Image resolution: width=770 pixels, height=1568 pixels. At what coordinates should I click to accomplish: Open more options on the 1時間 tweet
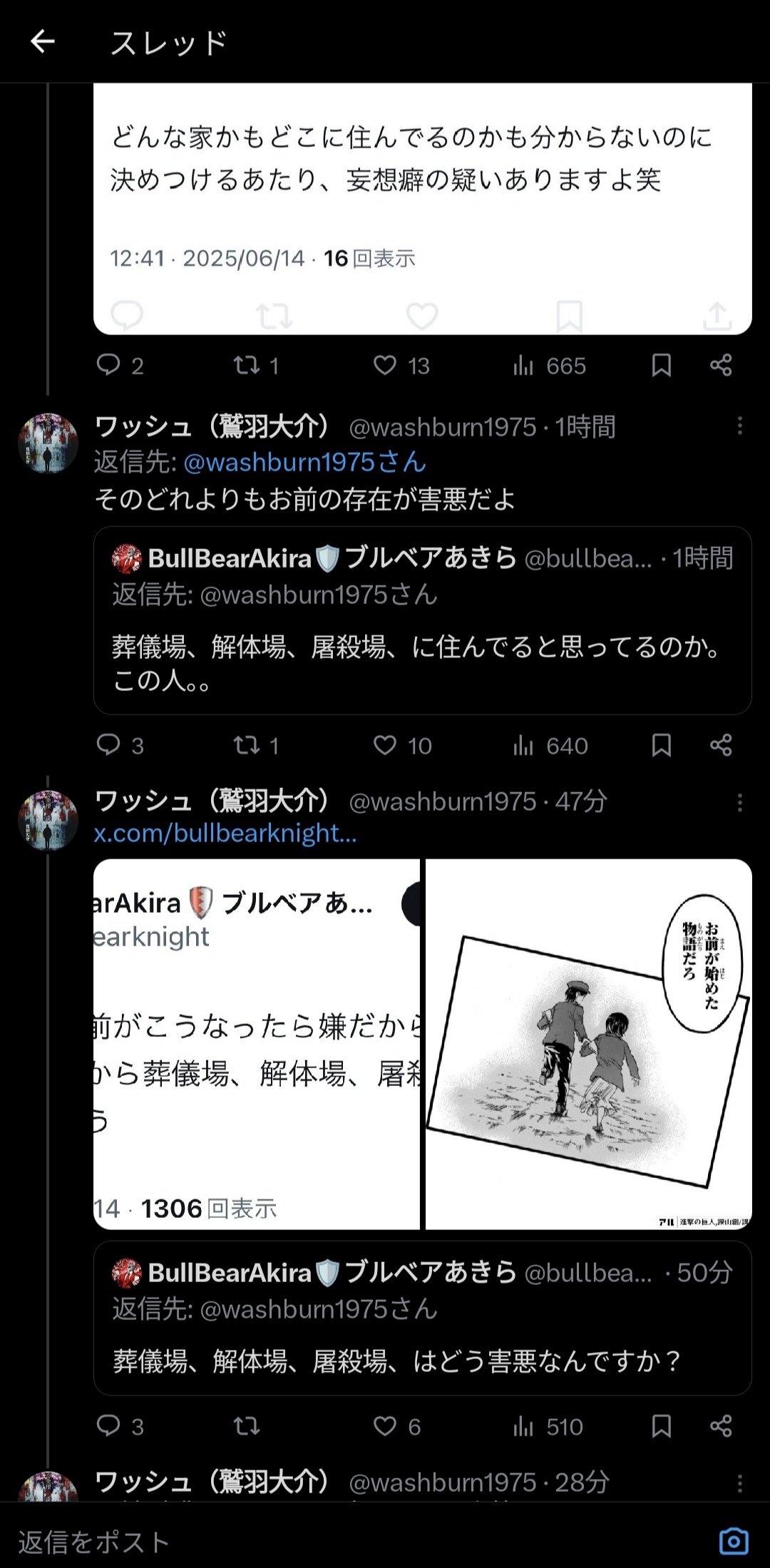tap(739, 426)
